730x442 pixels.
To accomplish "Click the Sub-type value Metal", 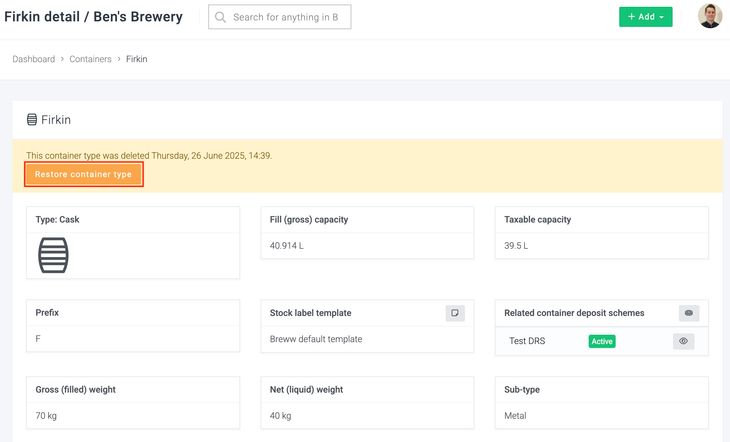I will tap(516, 415).
